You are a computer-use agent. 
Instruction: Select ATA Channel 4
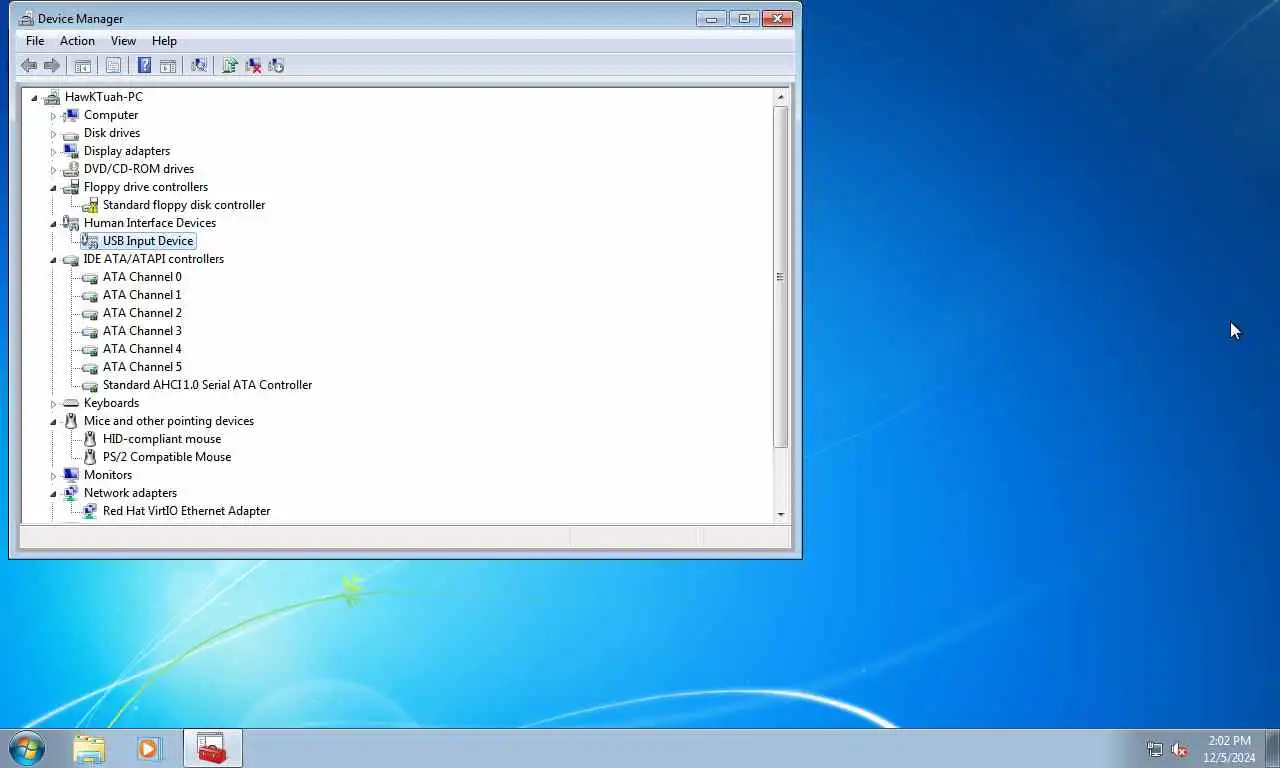pyautogui.click(x=142, y=349)
